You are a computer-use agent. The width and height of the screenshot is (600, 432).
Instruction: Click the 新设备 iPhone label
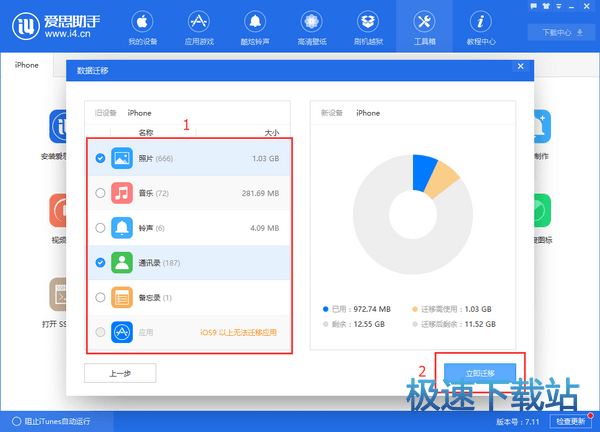(350, 113)
